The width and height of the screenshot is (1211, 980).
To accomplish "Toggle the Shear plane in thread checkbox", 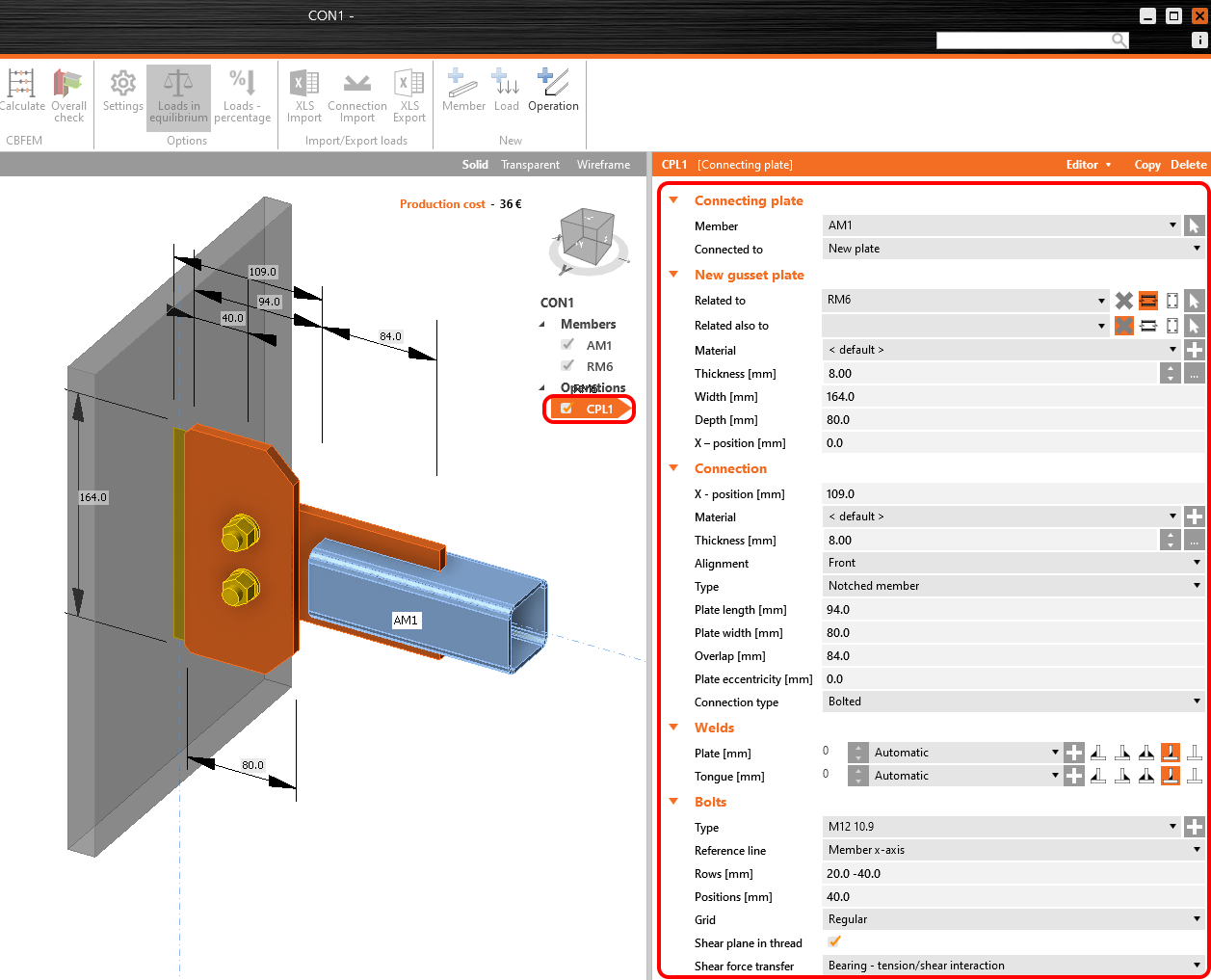I will [x=834, y=942].
